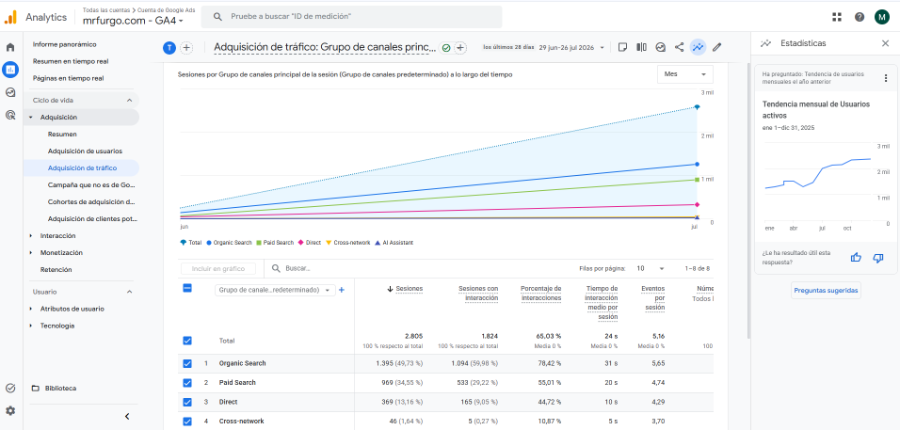Customize report with the pencil icon
900x430 pixels.
click(717, 48)
